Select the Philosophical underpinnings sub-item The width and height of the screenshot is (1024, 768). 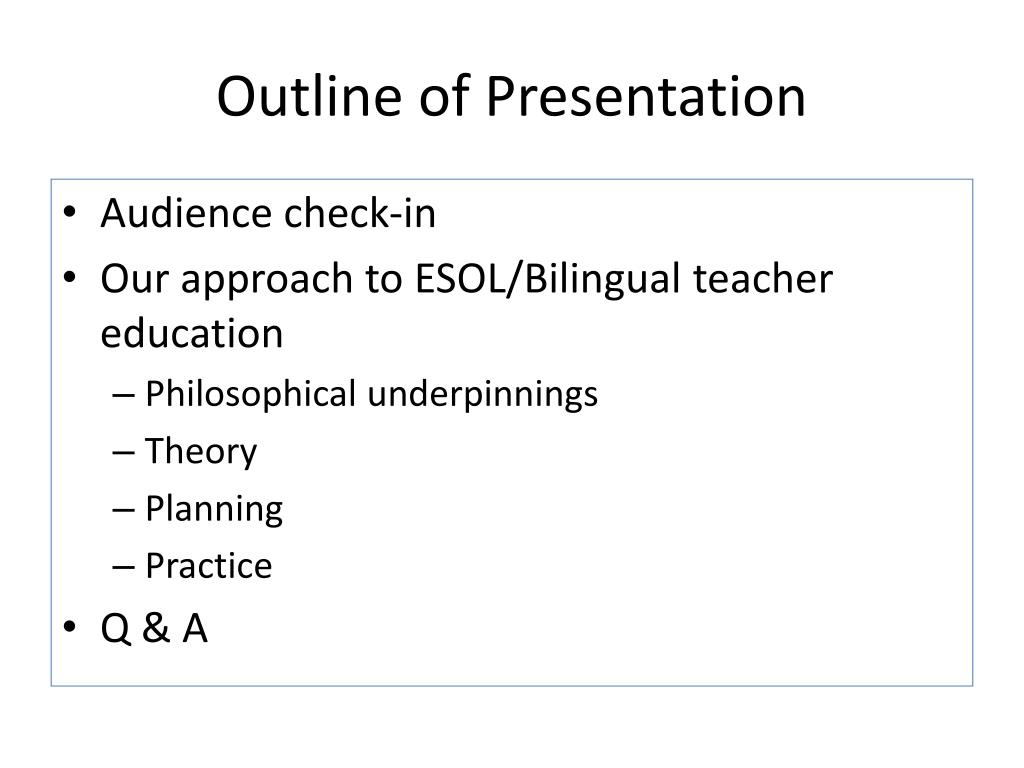pos(372,394)
